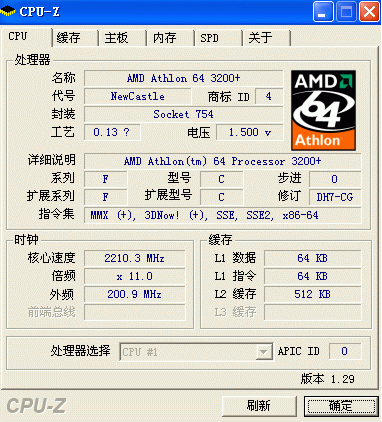Open the 主板 tab
The image size is (382, 422).
click(122, 38)
